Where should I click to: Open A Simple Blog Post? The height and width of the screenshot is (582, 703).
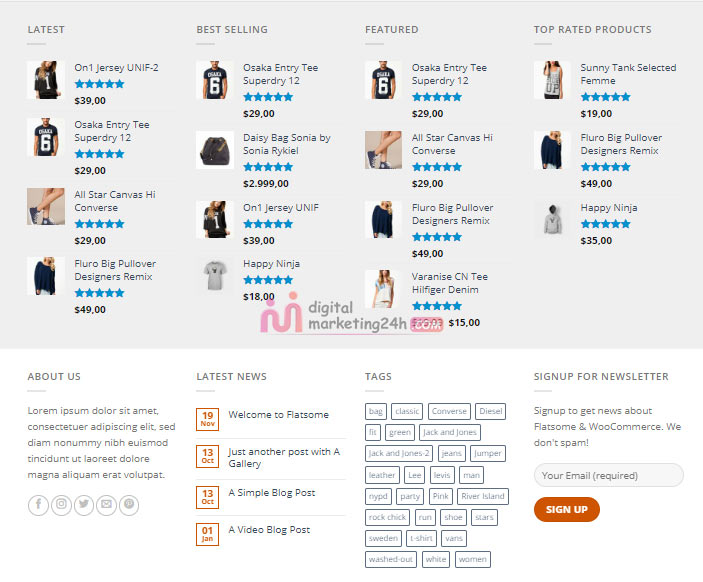coord(272,492)
